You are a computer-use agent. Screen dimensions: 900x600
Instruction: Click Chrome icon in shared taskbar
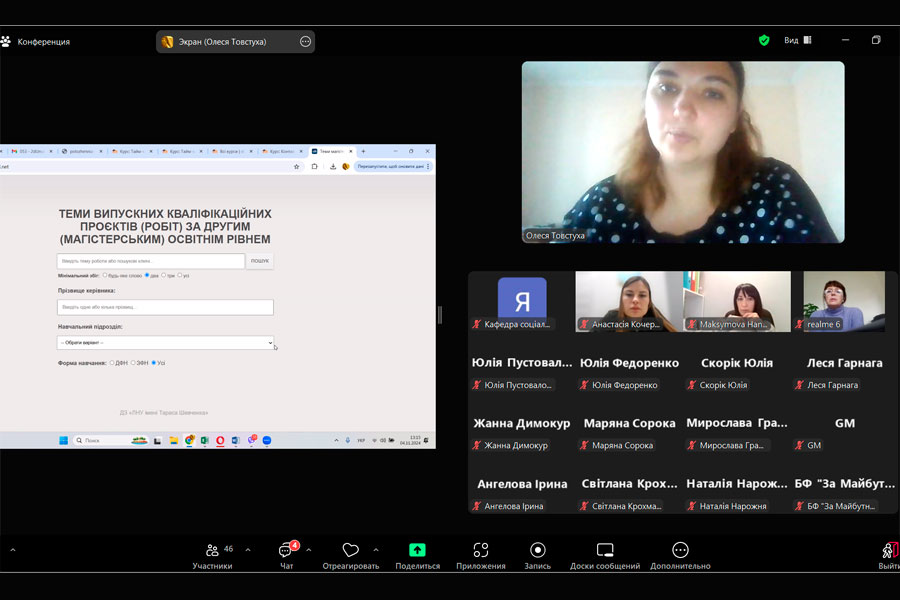189,440
